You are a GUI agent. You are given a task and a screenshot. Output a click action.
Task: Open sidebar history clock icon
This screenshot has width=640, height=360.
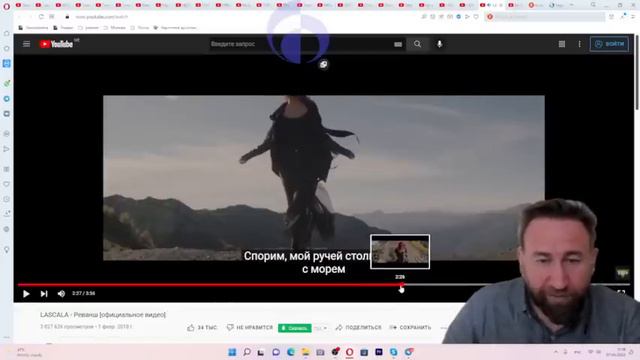[x=7, y=199]
